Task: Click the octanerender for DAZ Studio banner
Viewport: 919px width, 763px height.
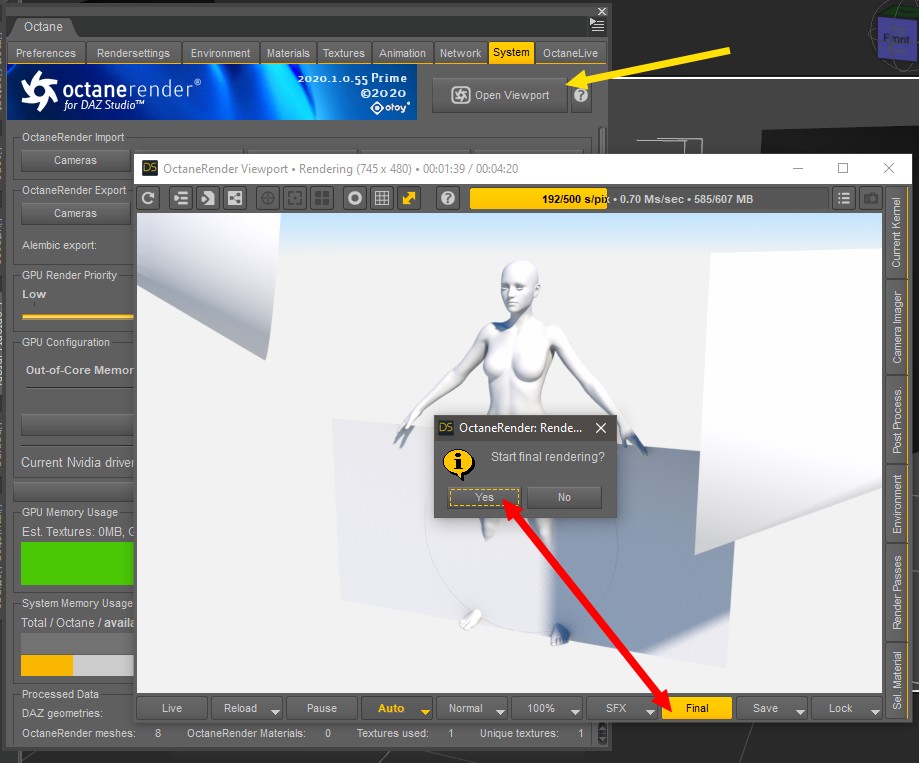Action: [212, 91]
